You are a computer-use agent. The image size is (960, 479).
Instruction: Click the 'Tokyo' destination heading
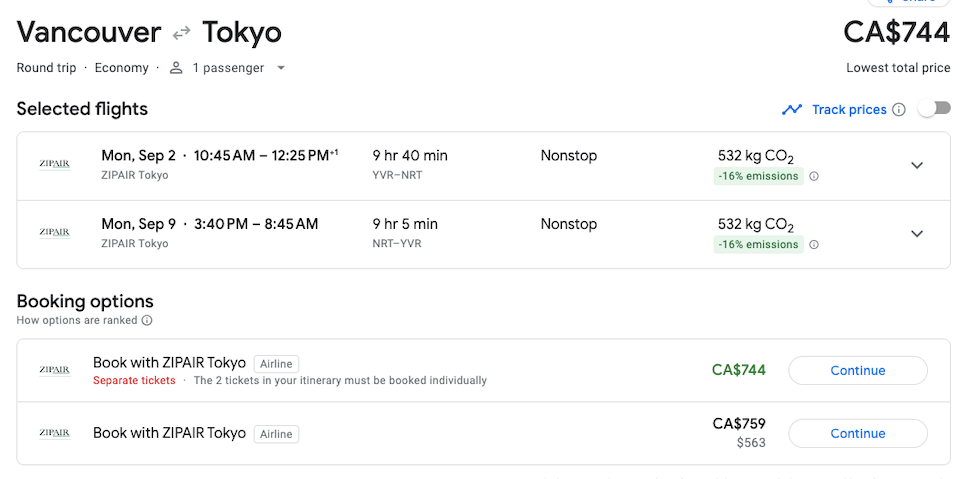click(242, 32)
